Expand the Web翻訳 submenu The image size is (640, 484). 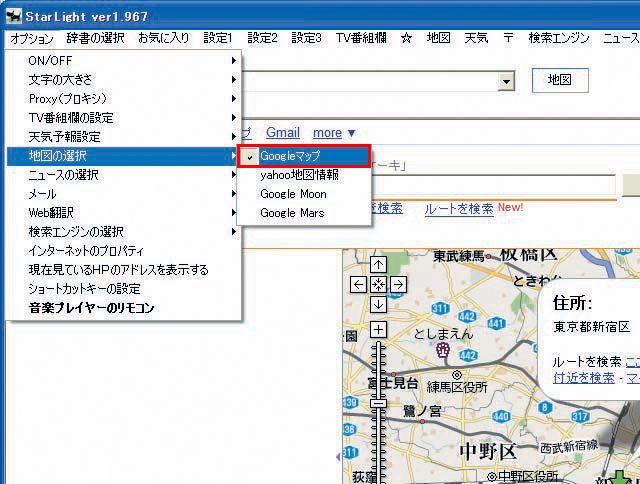point(124,213)
